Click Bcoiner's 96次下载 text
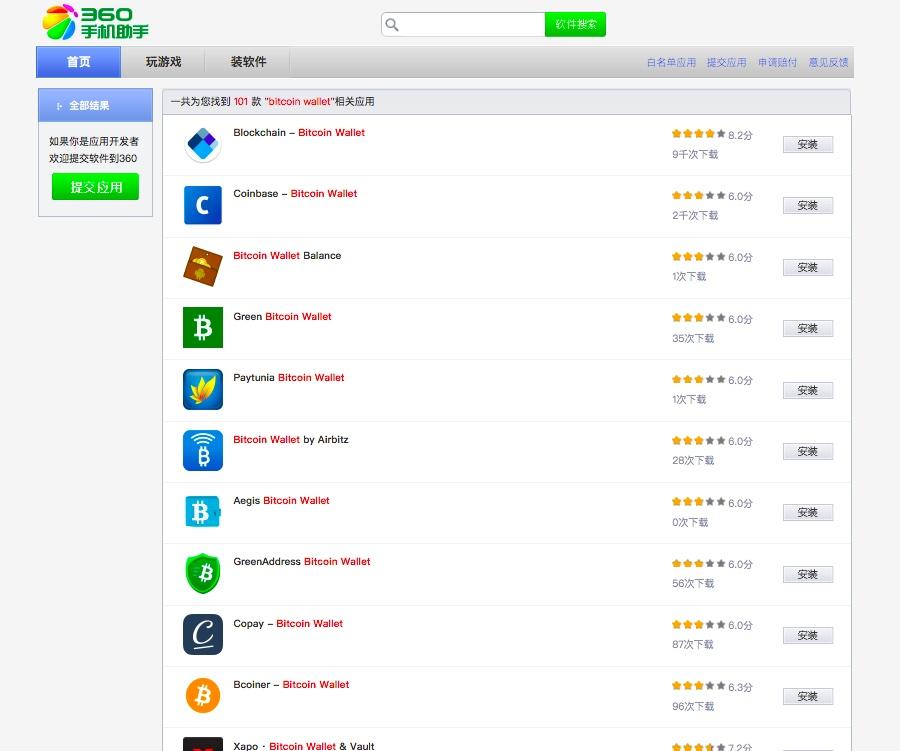The image size is (900, 751). [x=693, y=706]
